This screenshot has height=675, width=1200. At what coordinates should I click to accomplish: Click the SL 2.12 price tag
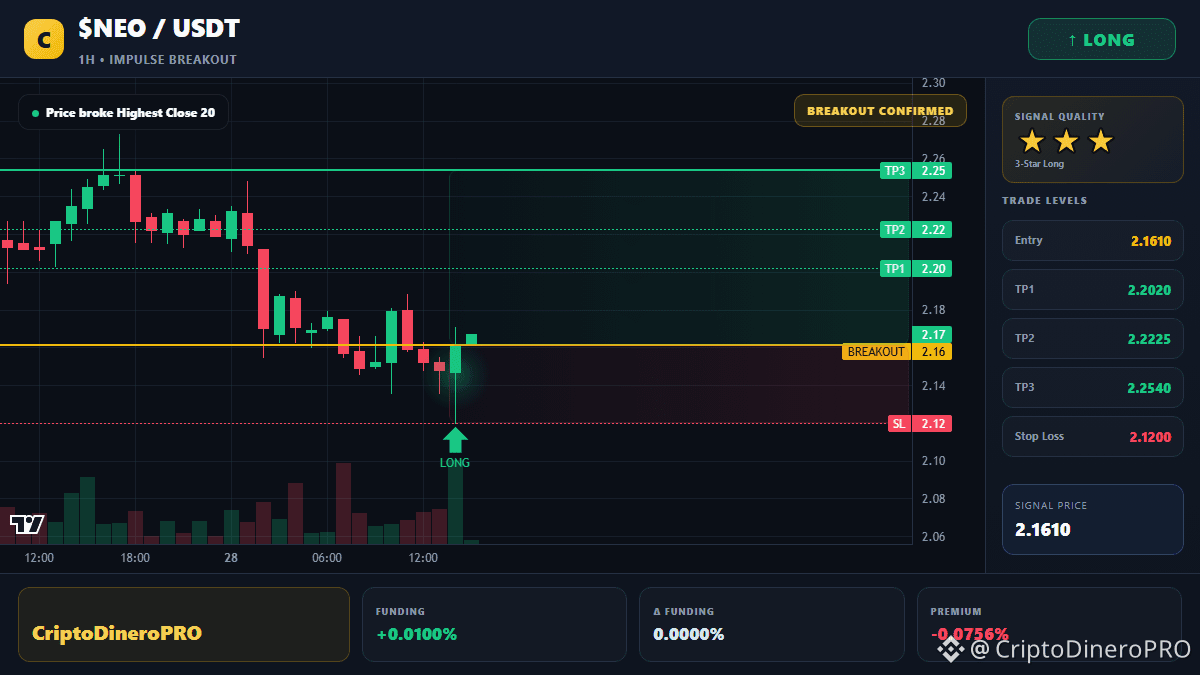[920, 424]
